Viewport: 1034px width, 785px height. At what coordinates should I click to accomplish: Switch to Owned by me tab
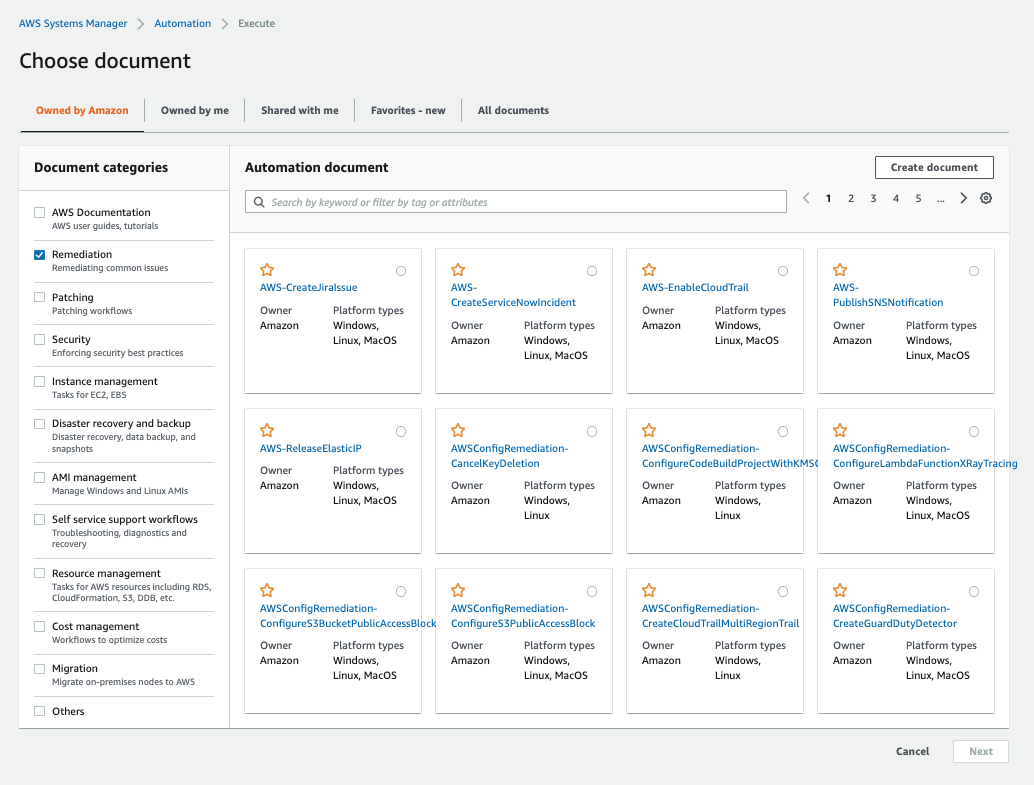195,110
